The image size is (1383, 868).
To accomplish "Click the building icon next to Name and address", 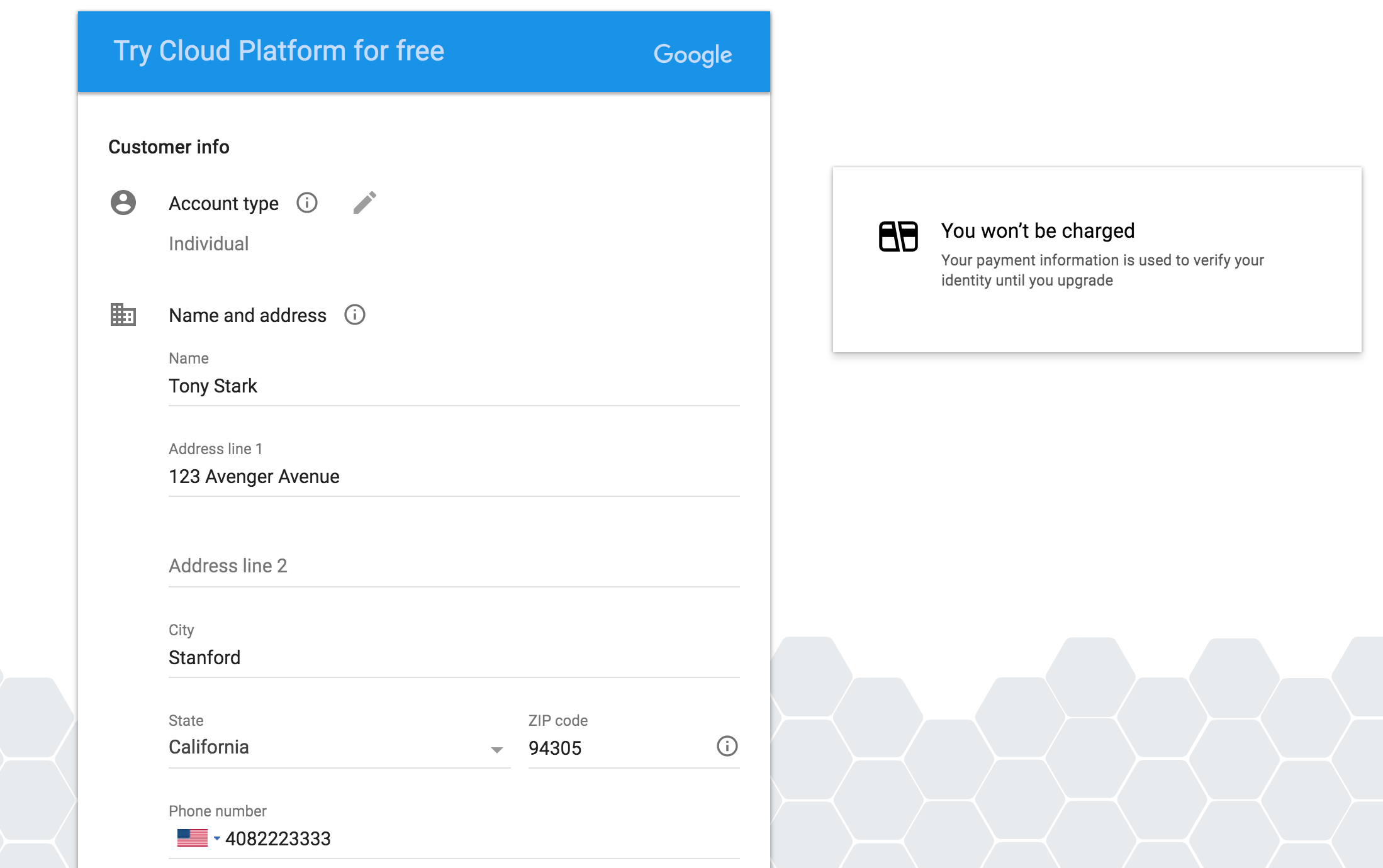I will click(x=123, y=314).
